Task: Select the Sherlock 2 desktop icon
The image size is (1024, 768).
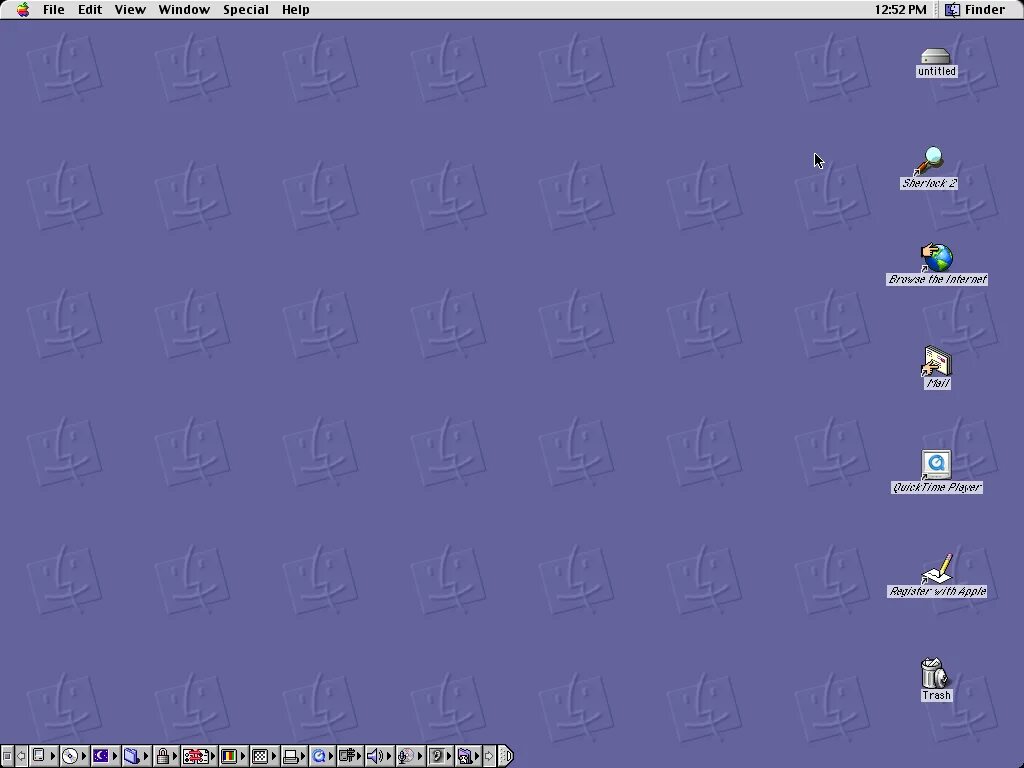Action: click(x=929, y=168)
